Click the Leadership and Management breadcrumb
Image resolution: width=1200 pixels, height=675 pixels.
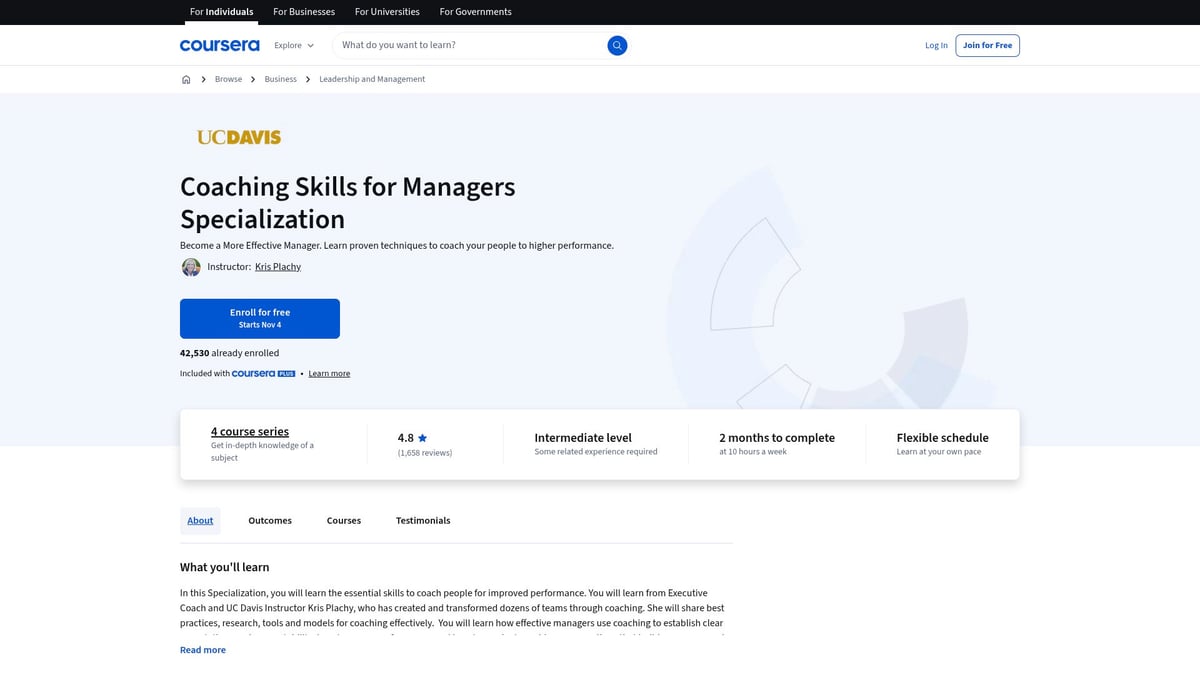pyautogui.click(x=372, y=78)
